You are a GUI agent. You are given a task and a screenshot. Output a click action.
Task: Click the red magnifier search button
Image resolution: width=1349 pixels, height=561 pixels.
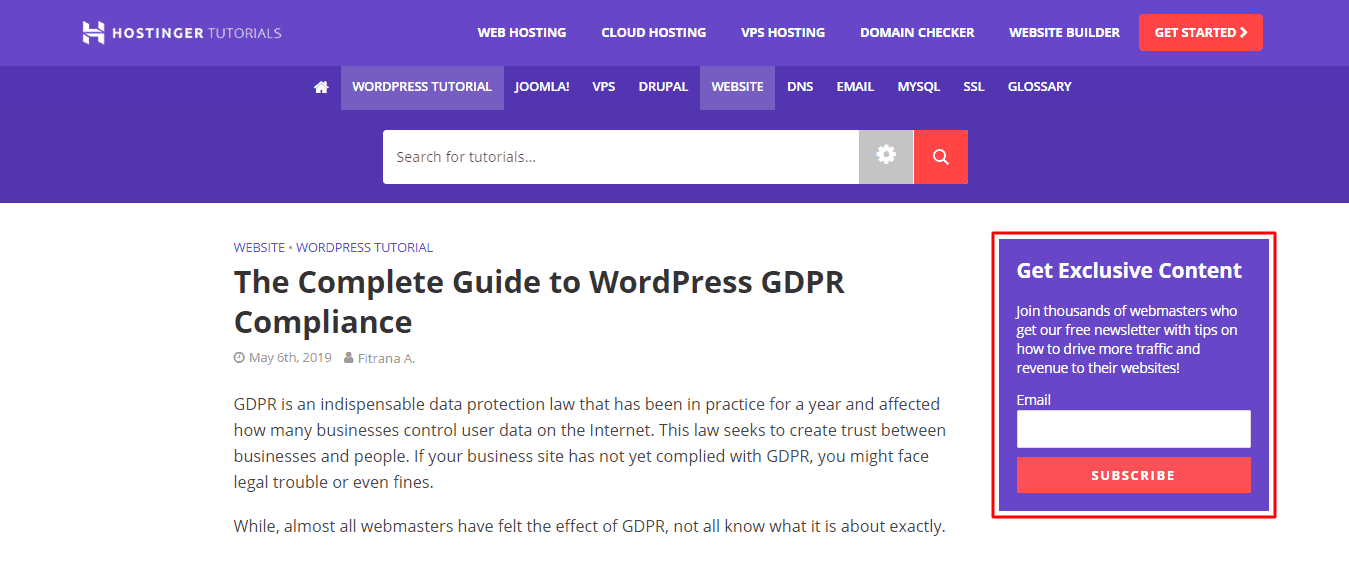click(940, 156)
